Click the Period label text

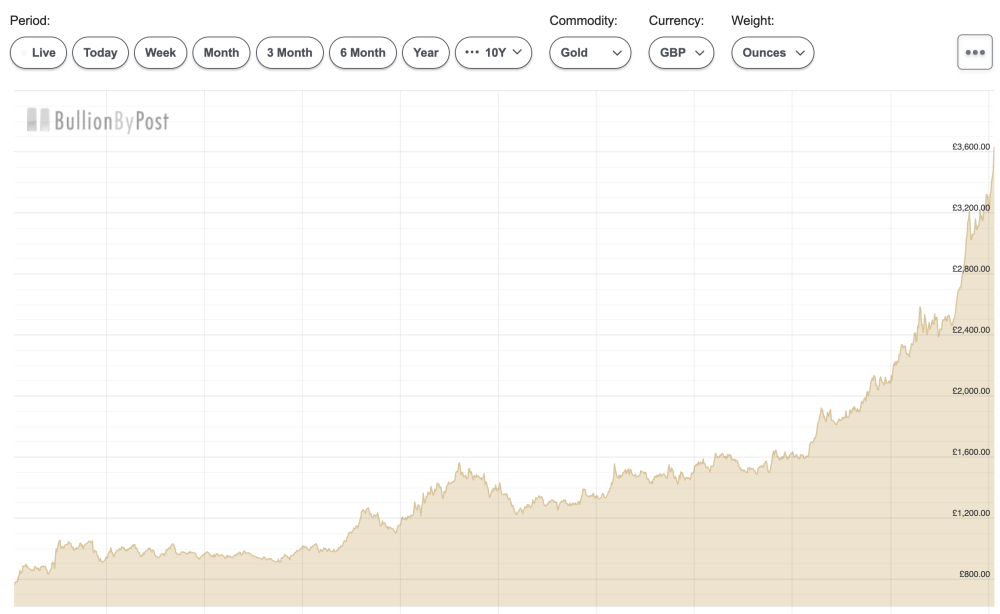(30, 20)
